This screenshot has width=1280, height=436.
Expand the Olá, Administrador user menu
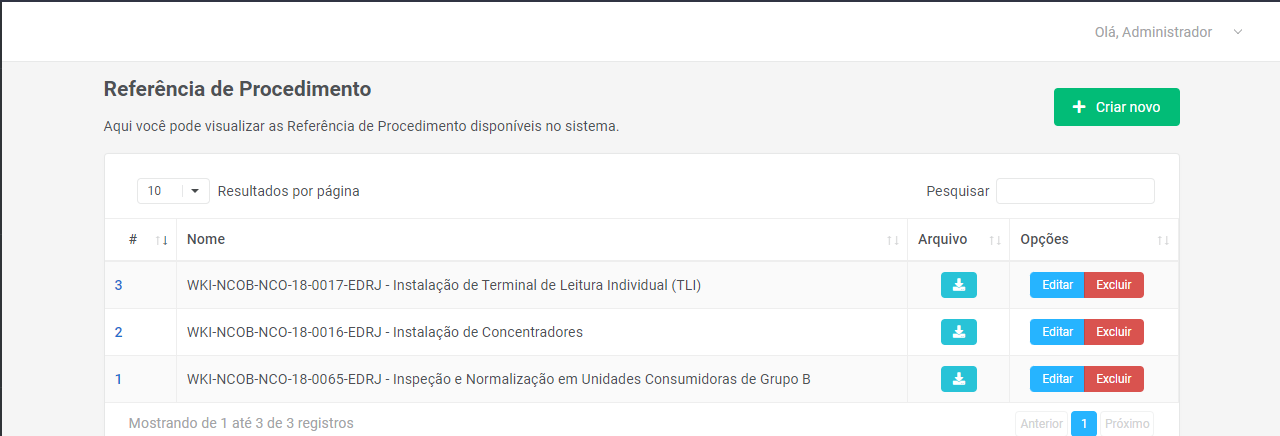(x=1238, y=32)
